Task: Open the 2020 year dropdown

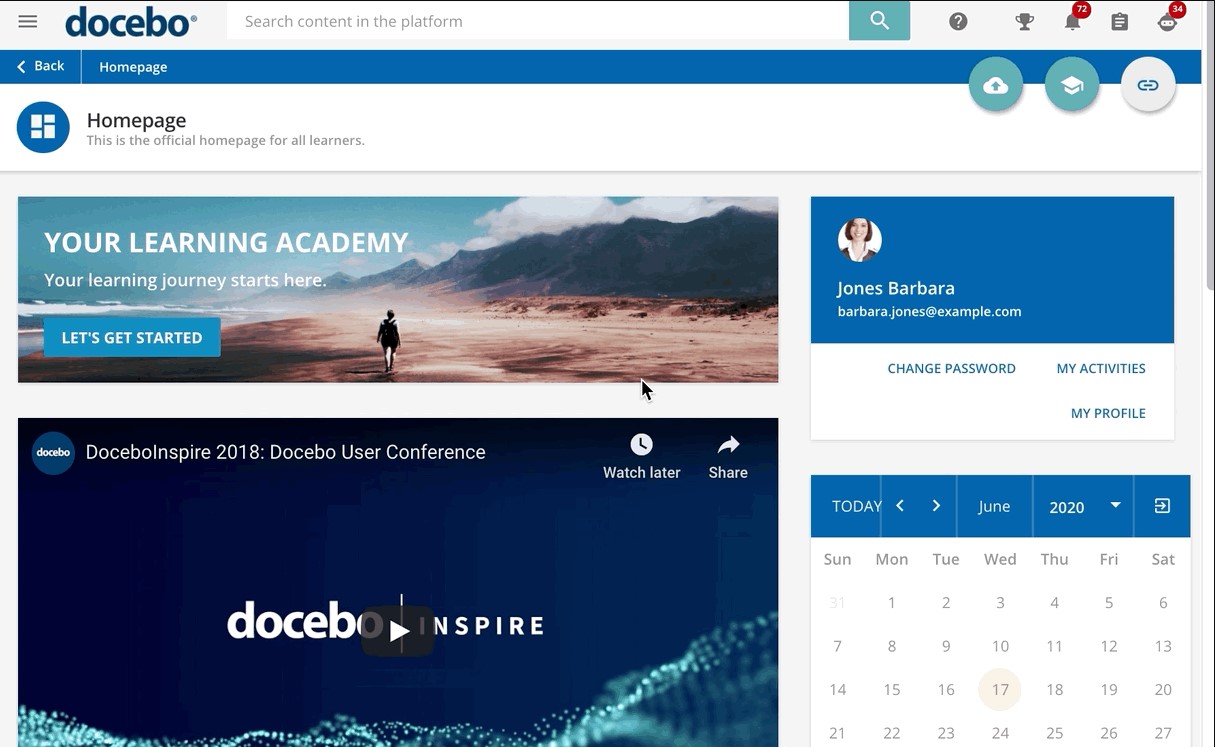Action: pos(1084,506)
